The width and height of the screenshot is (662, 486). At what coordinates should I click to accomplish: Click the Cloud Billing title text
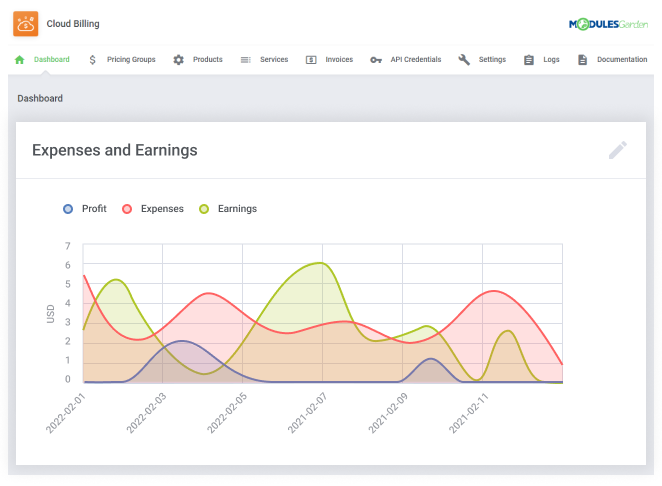(x=73, y=24)
